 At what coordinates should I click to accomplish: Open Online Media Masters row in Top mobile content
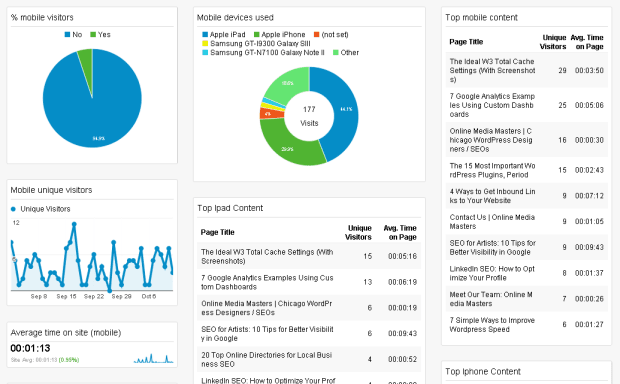pos(527,140)
